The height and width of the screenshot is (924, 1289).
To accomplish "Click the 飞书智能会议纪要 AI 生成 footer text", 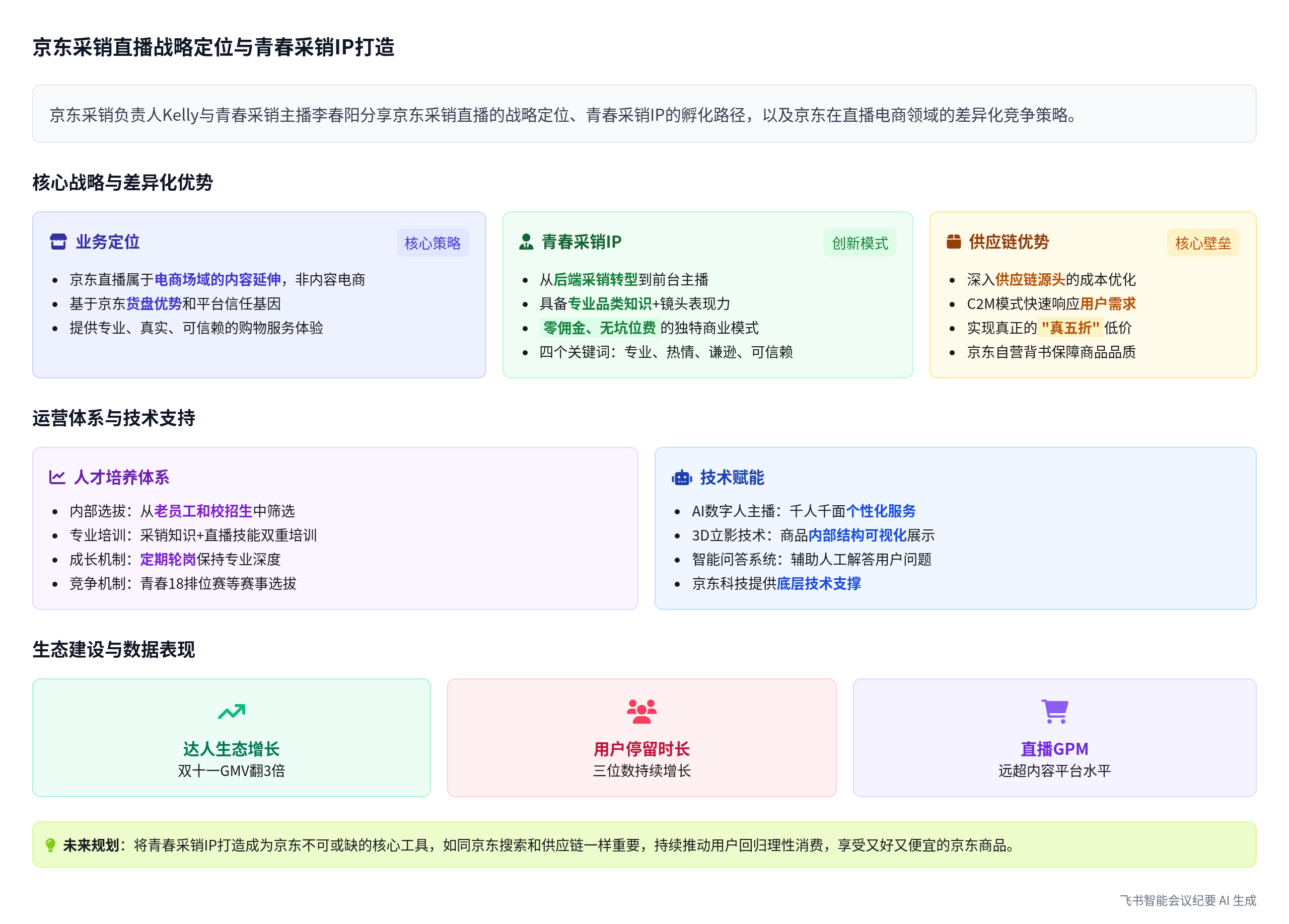I will coord(1187,900).
